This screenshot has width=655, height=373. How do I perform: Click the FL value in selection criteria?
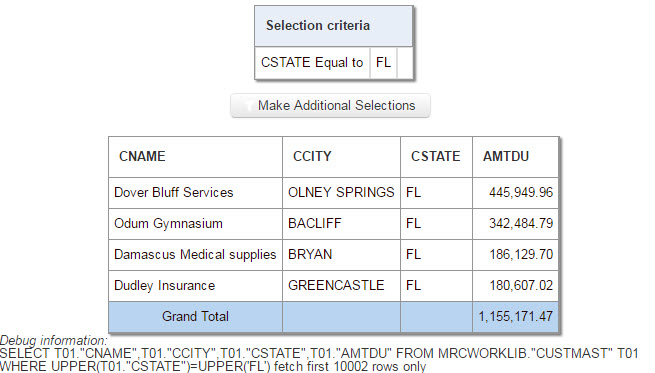383,63
